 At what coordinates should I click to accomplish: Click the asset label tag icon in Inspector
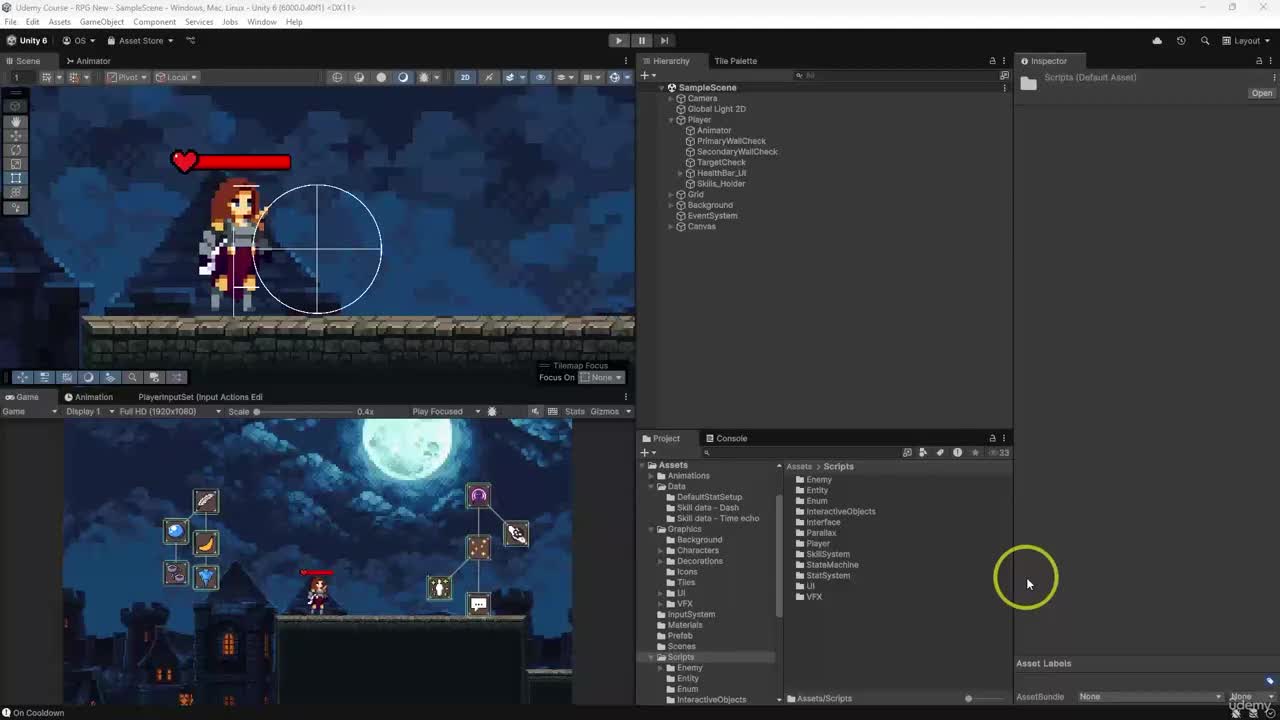coord(1270,681)
